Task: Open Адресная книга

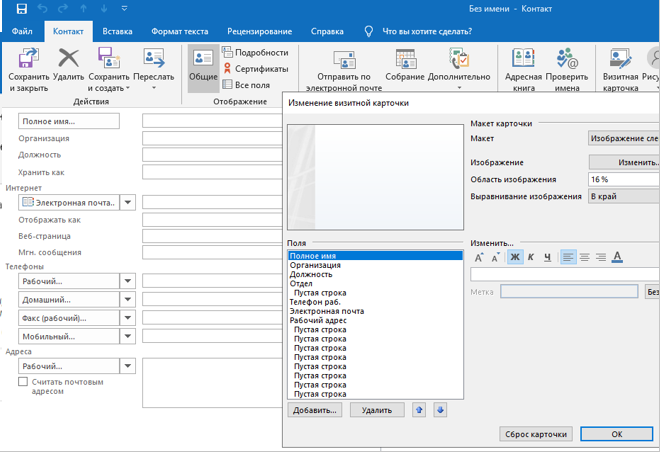Action: [523, 69]
